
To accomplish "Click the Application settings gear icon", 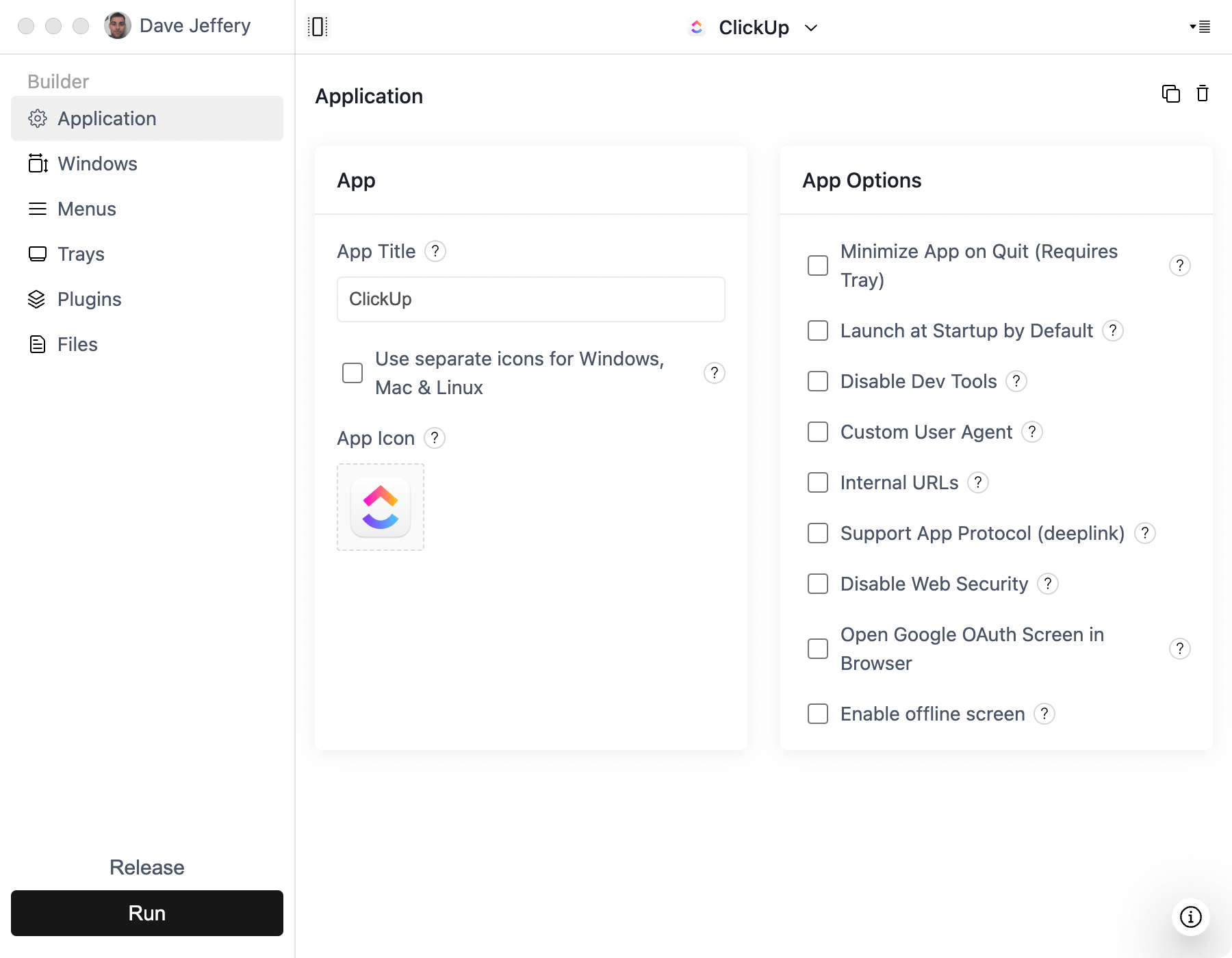I will point(38,118).
